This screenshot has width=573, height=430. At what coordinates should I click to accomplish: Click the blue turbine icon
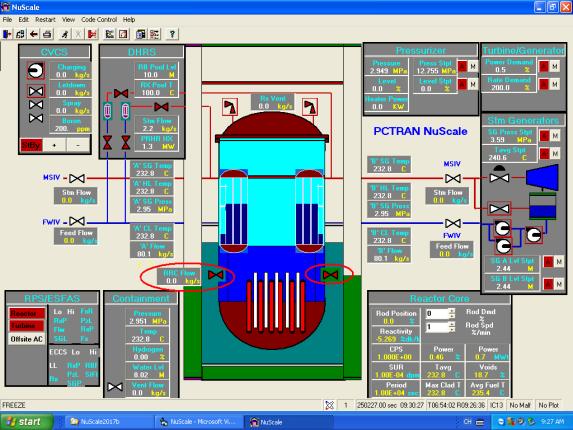[542, 178]
